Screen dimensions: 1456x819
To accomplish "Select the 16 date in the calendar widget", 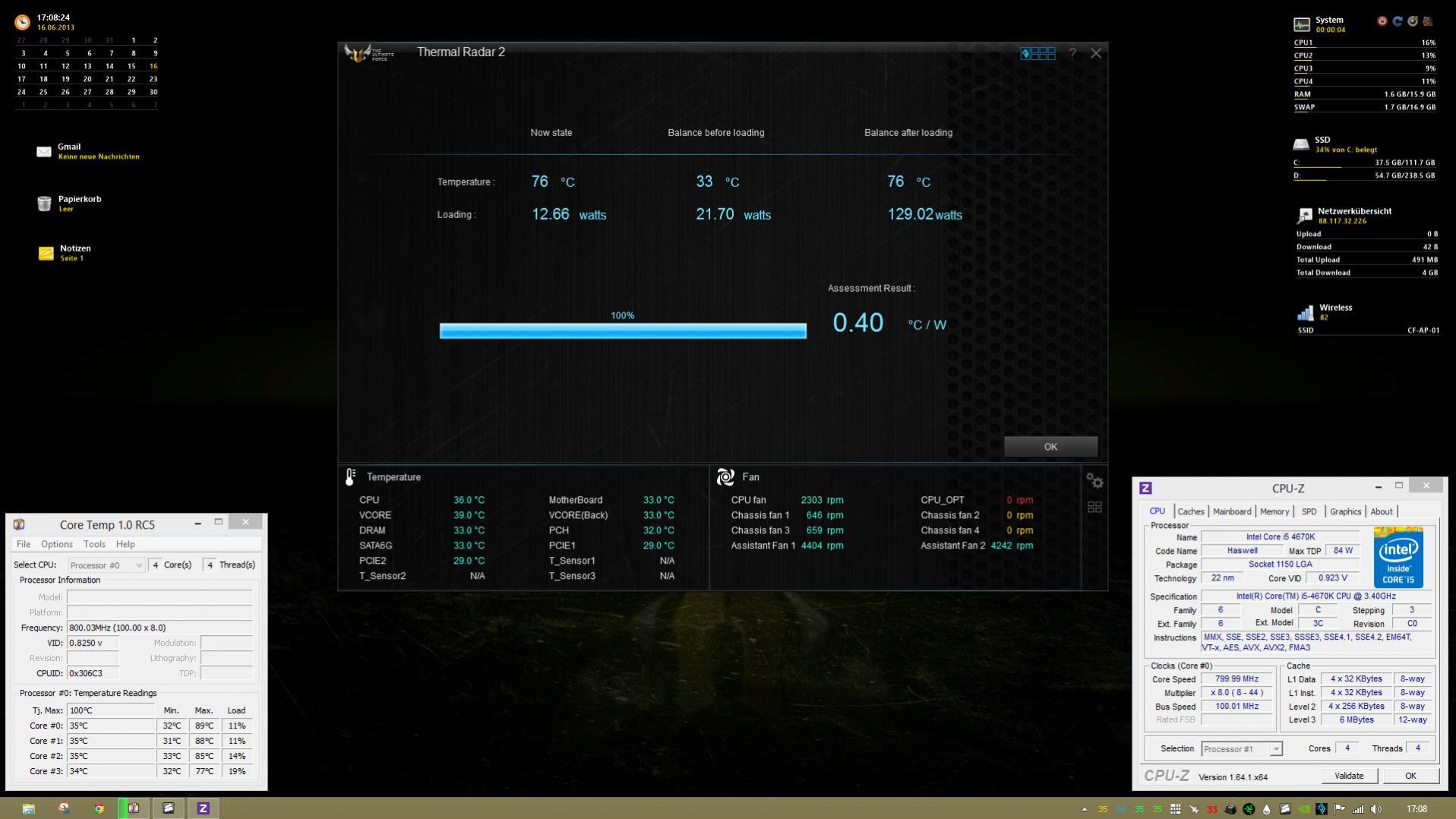I will click(153, 66).
